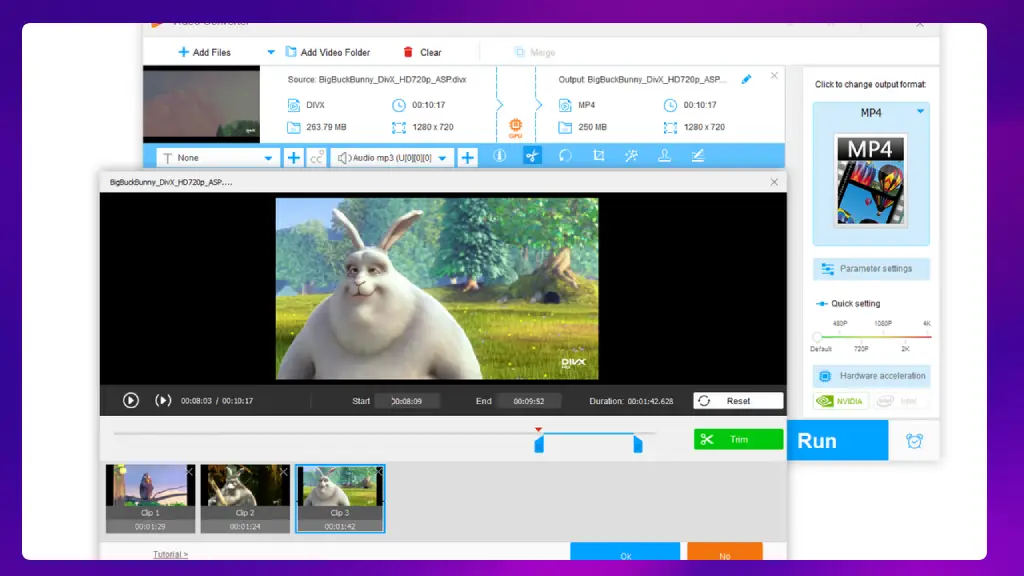Open the file info icon
This screenshot has width=1024, height=576.
(x=500, y=155)
